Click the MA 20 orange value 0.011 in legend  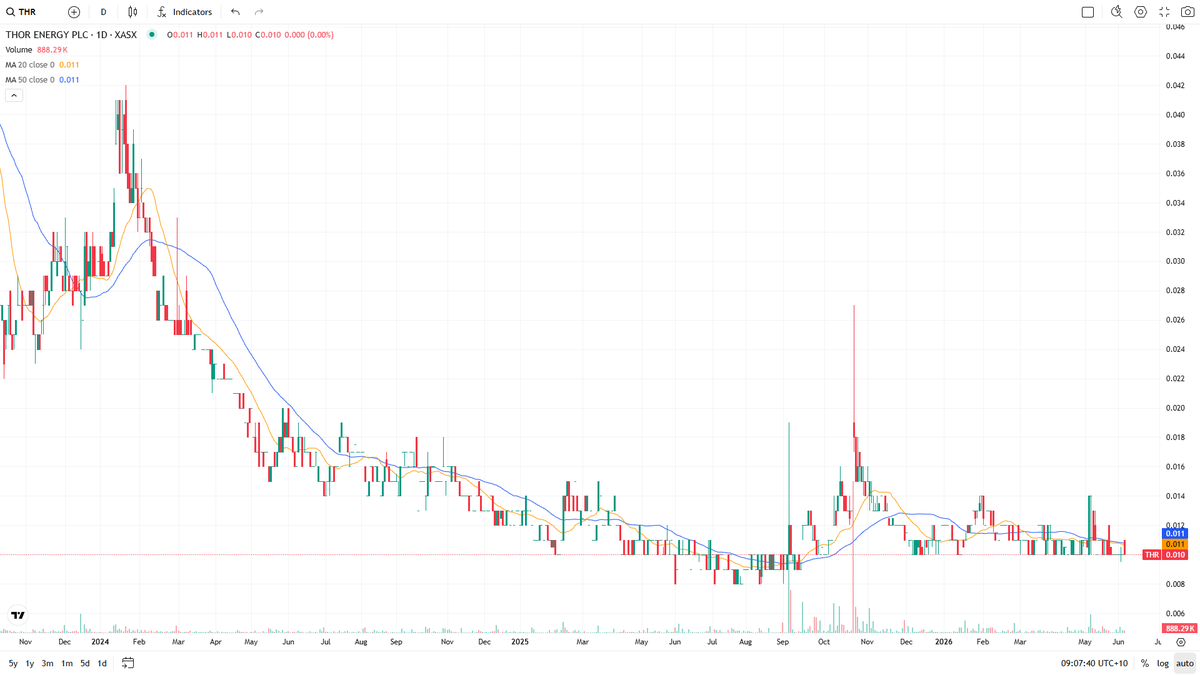(x=69, y=64)
